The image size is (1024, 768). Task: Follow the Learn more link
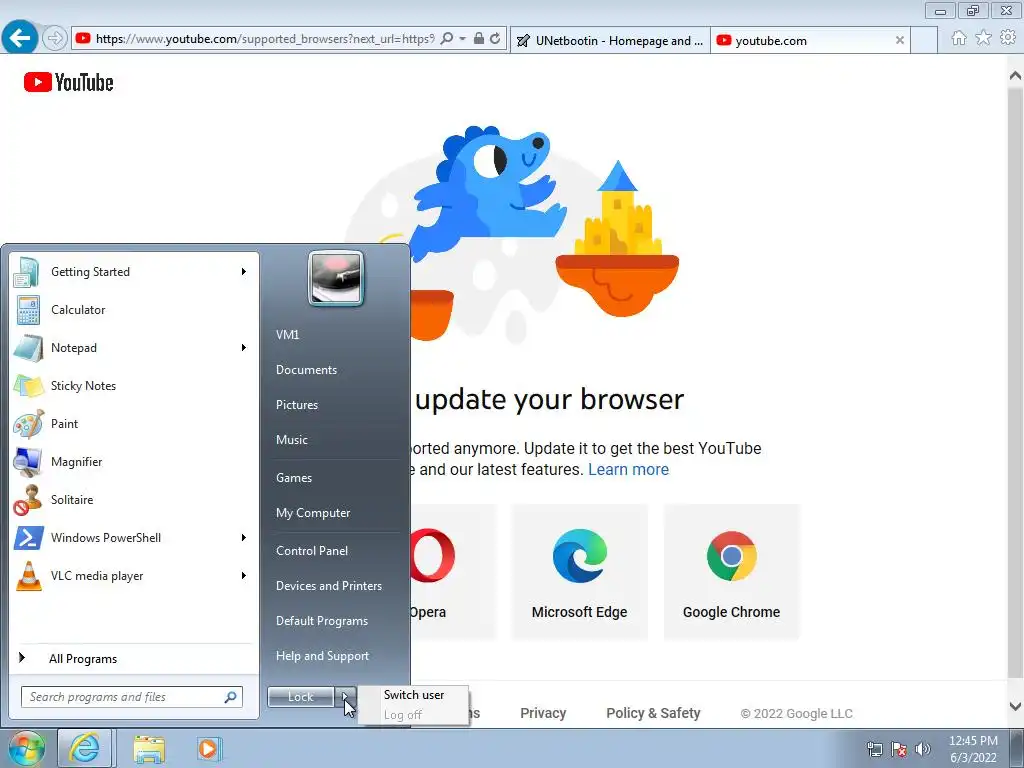click(x=628, y=470)
